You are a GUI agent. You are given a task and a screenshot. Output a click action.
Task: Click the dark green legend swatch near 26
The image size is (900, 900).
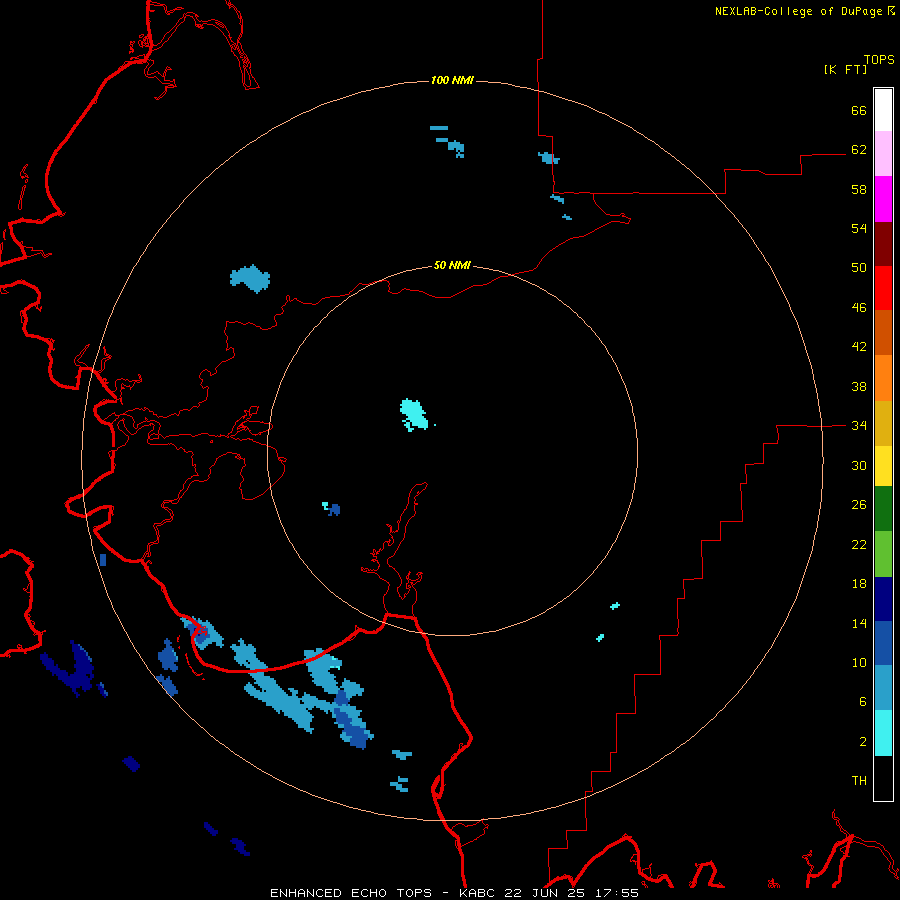click(883, 509)
